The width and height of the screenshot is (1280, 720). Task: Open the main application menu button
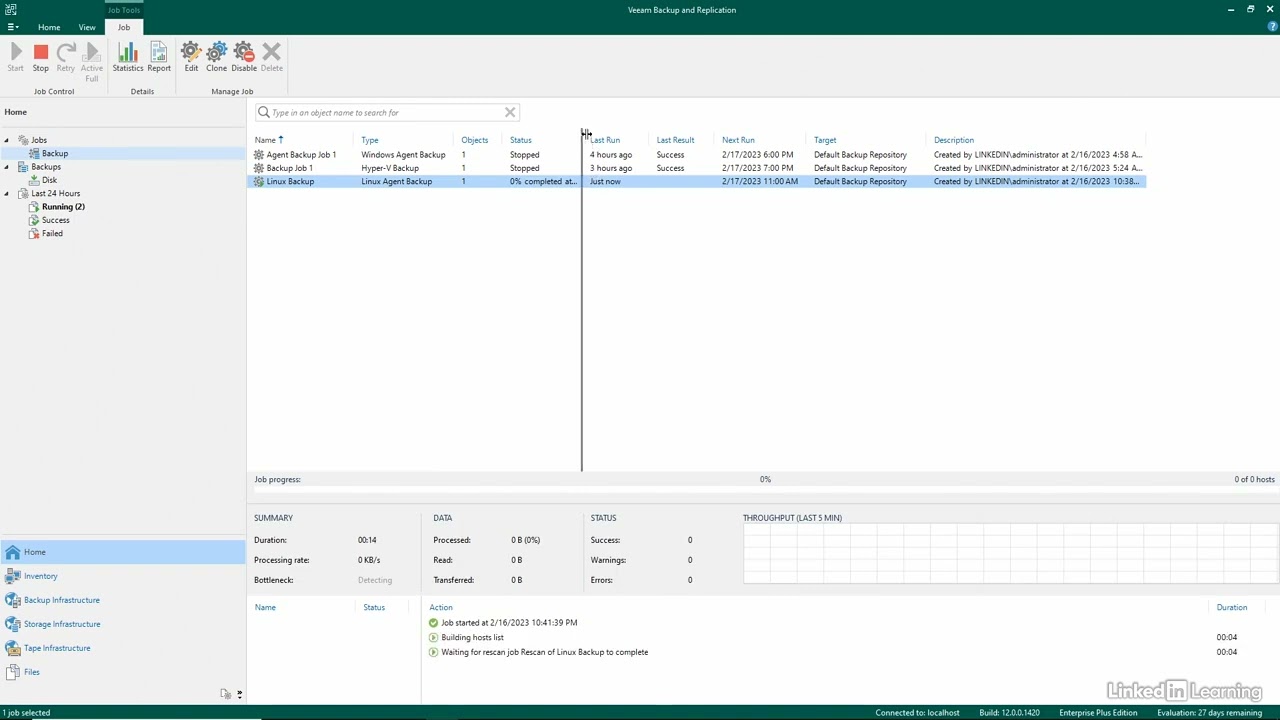pos(12,27)
